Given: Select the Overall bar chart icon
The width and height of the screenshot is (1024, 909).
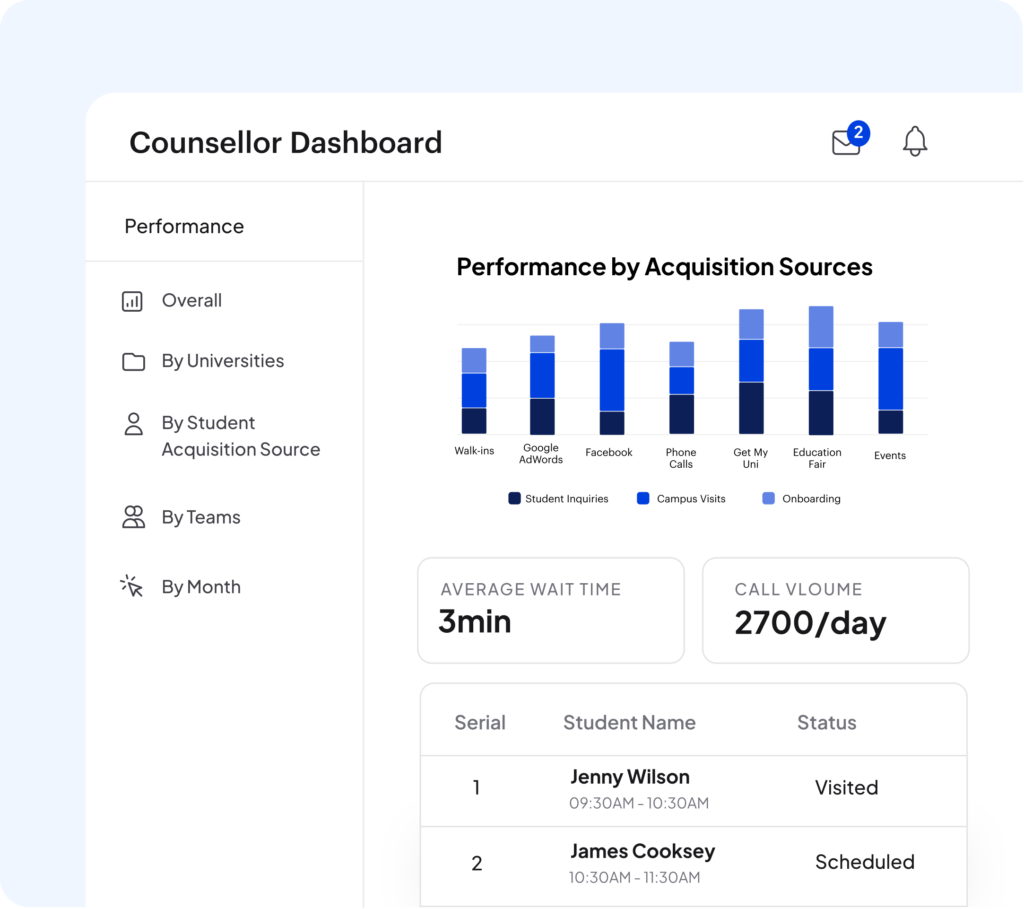Looking at the screenshot, I should point(133,300).
